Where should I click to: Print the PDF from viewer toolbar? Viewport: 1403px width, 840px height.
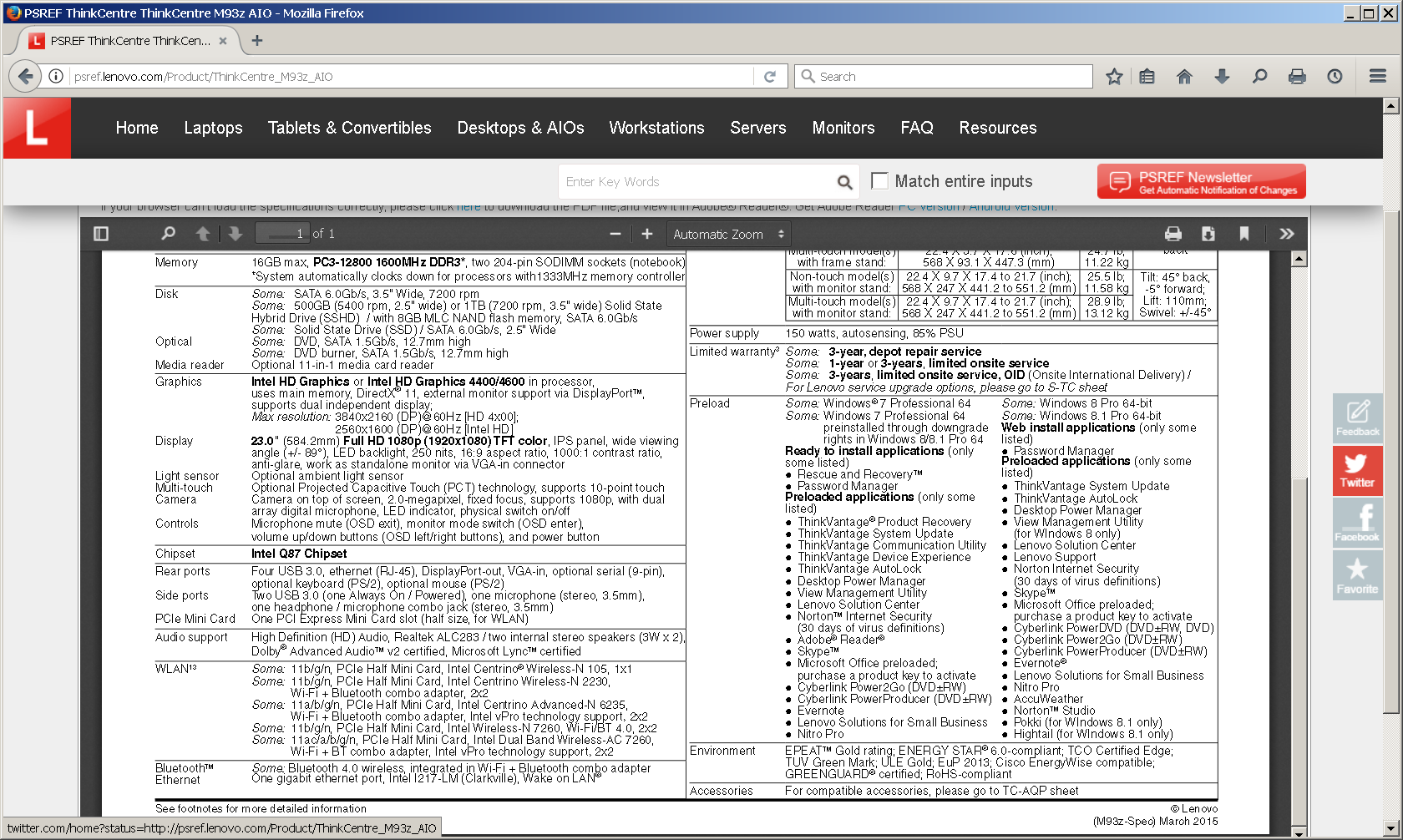1173,234
